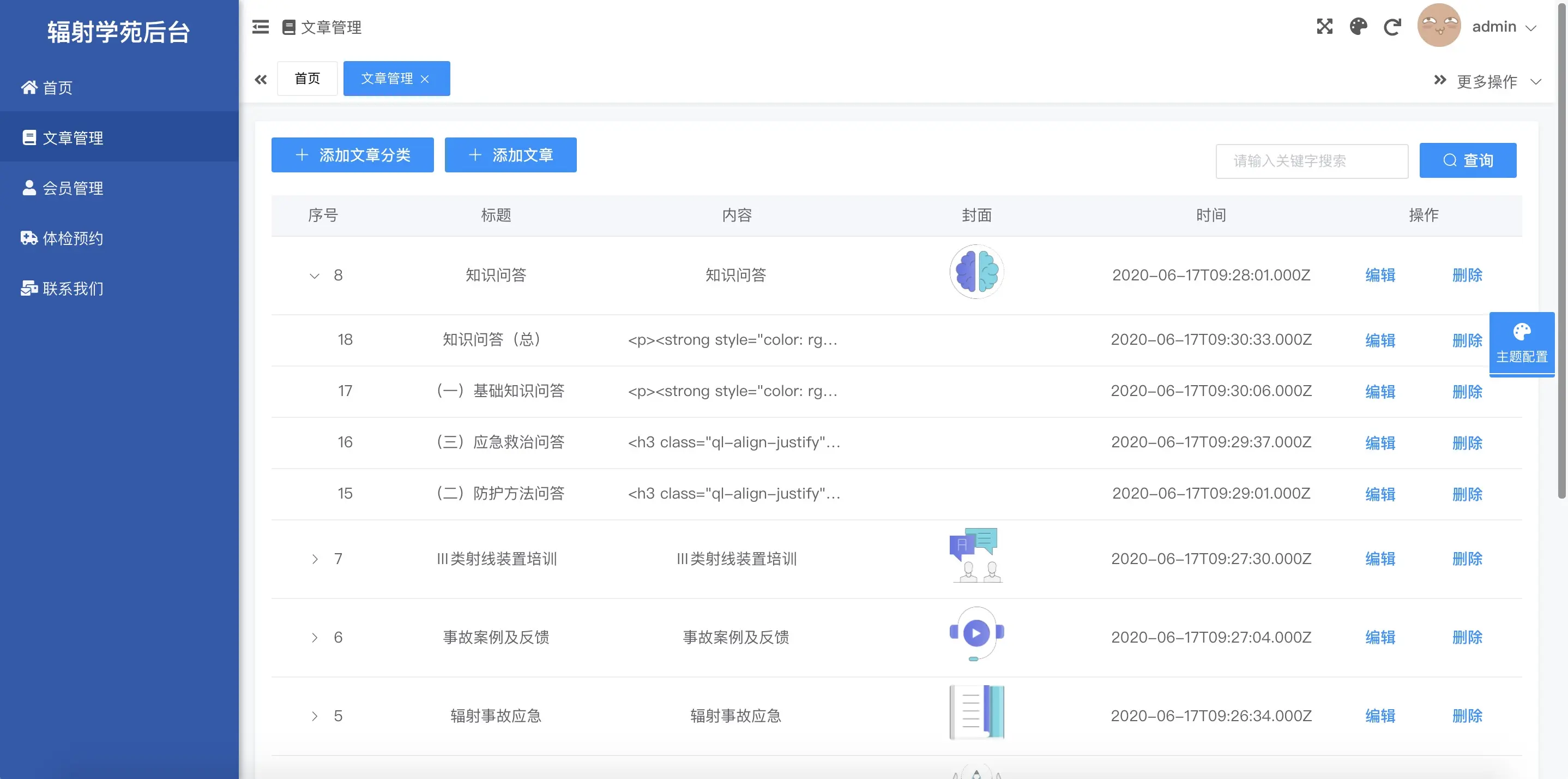Switch to the 首页 tab
The height and width of the screenshot is (779, 1568).
coord(307,79)
